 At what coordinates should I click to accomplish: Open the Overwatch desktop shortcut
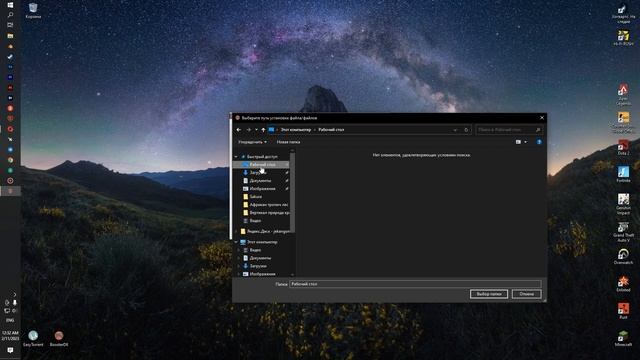(x=623, y=257)
